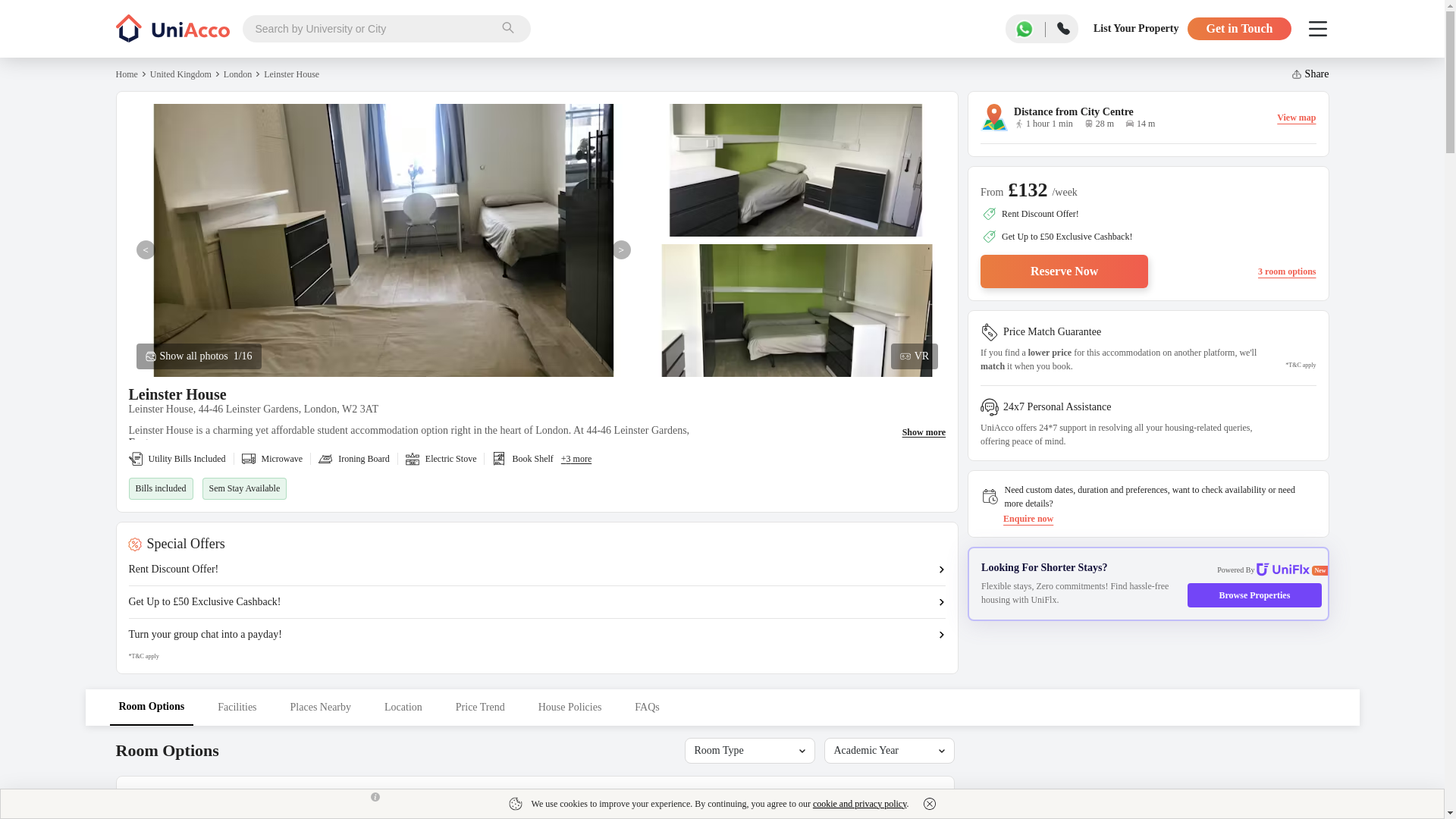
Task: Click the Bills included tag
Action: tap(161, 488)
